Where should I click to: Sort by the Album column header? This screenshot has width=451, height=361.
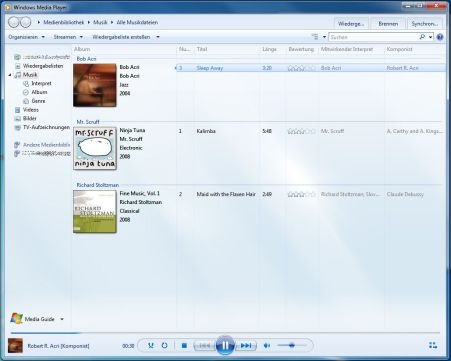pos(82,49)
